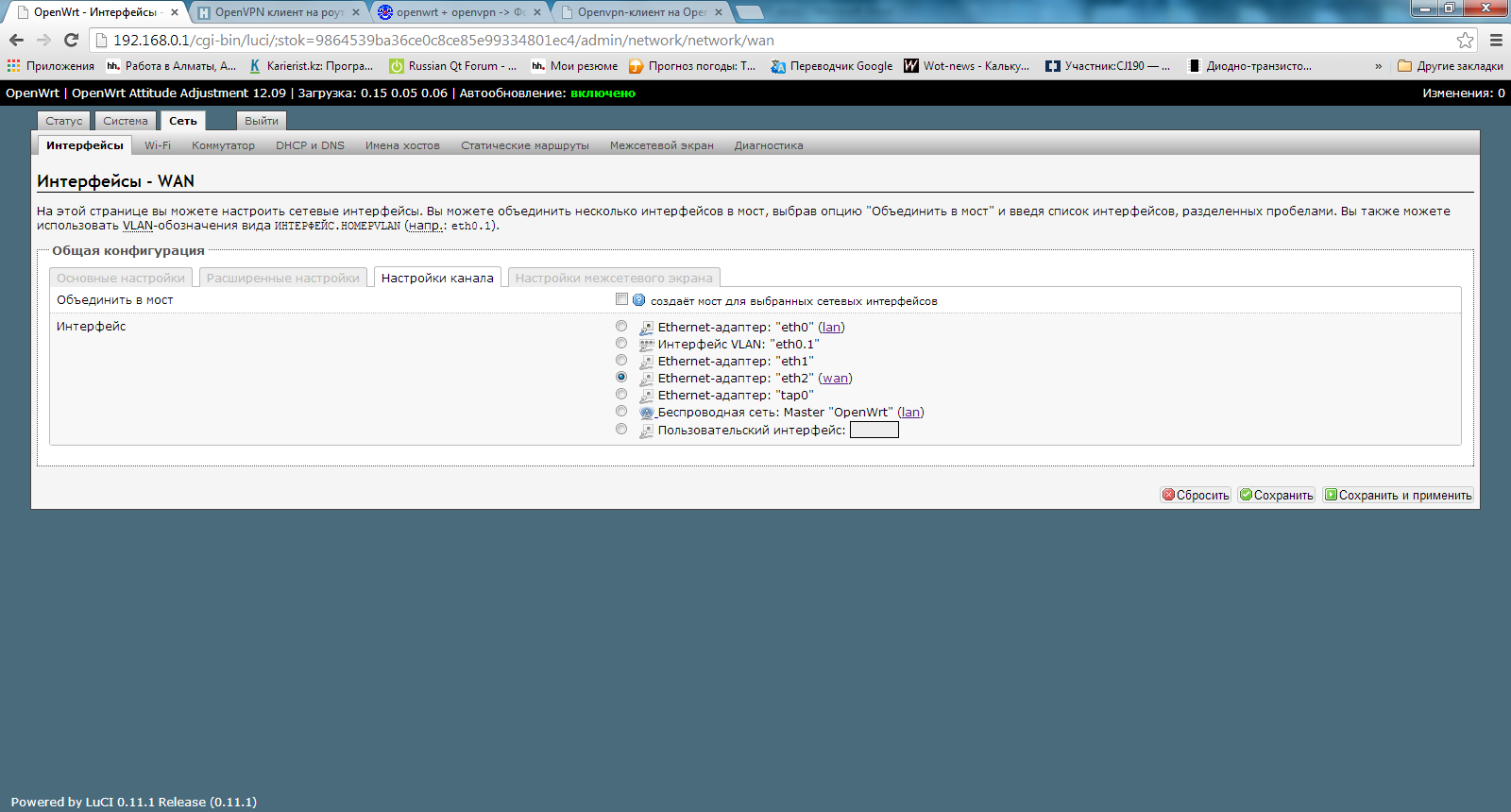Select Пользовательский интерфейс radio
Image resolution: width=1511 pixels, height=812 pixels.
point(621,429)
